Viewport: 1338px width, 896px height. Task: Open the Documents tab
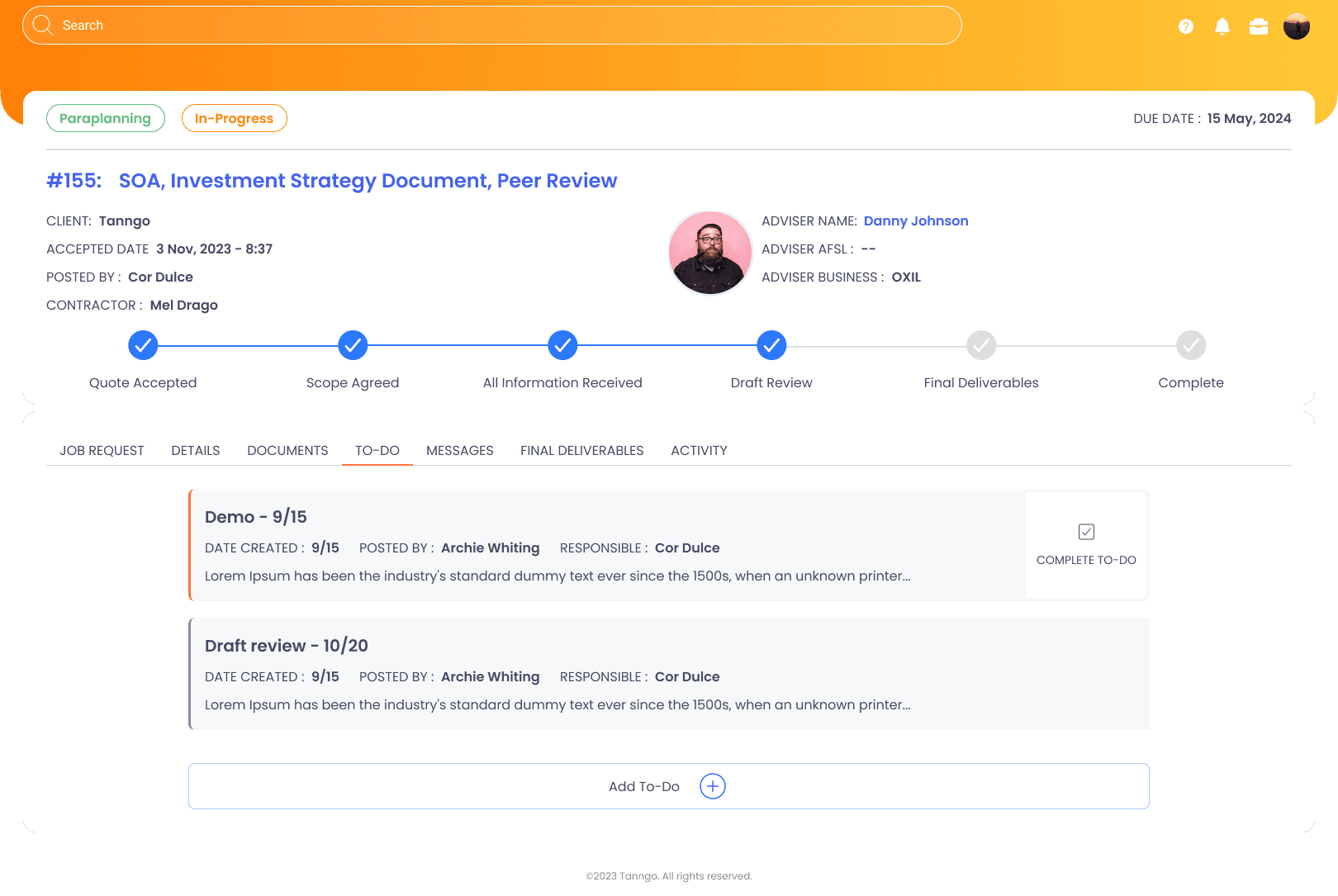pyautogui.click(x=287, y=450)
